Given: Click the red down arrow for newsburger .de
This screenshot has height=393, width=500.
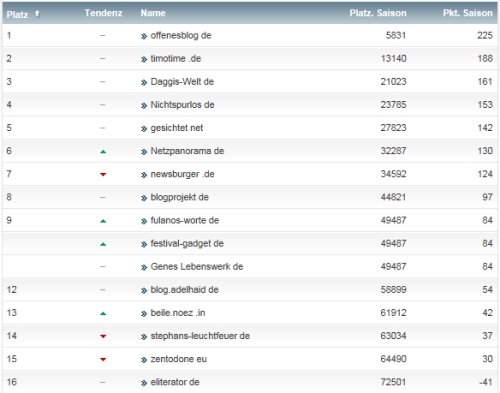Looking at the screenshot, I should [x=103, y=175].
